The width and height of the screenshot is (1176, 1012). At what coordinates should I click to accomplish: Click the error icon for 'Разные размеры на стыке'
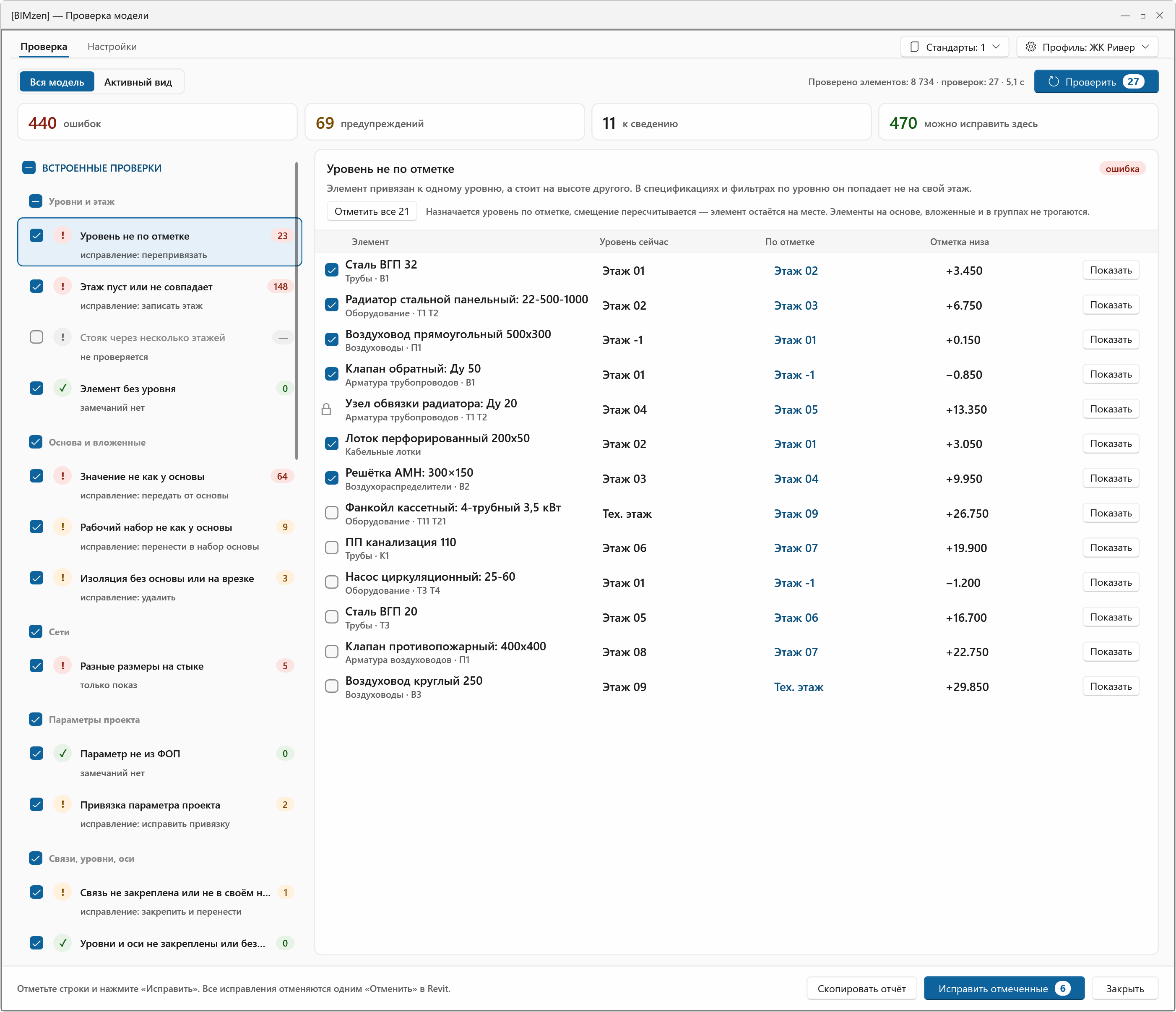[x=62, y=665]
